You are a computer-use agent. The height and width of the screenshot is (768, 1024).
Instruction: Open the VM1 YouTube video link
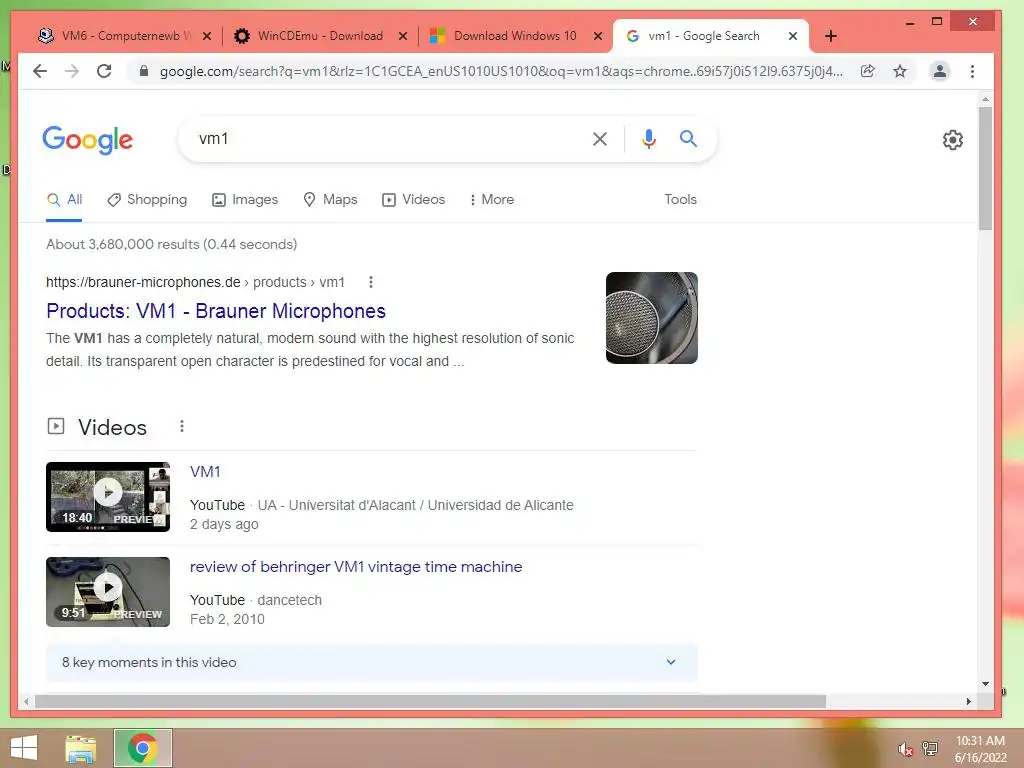[x=205, y=472]
